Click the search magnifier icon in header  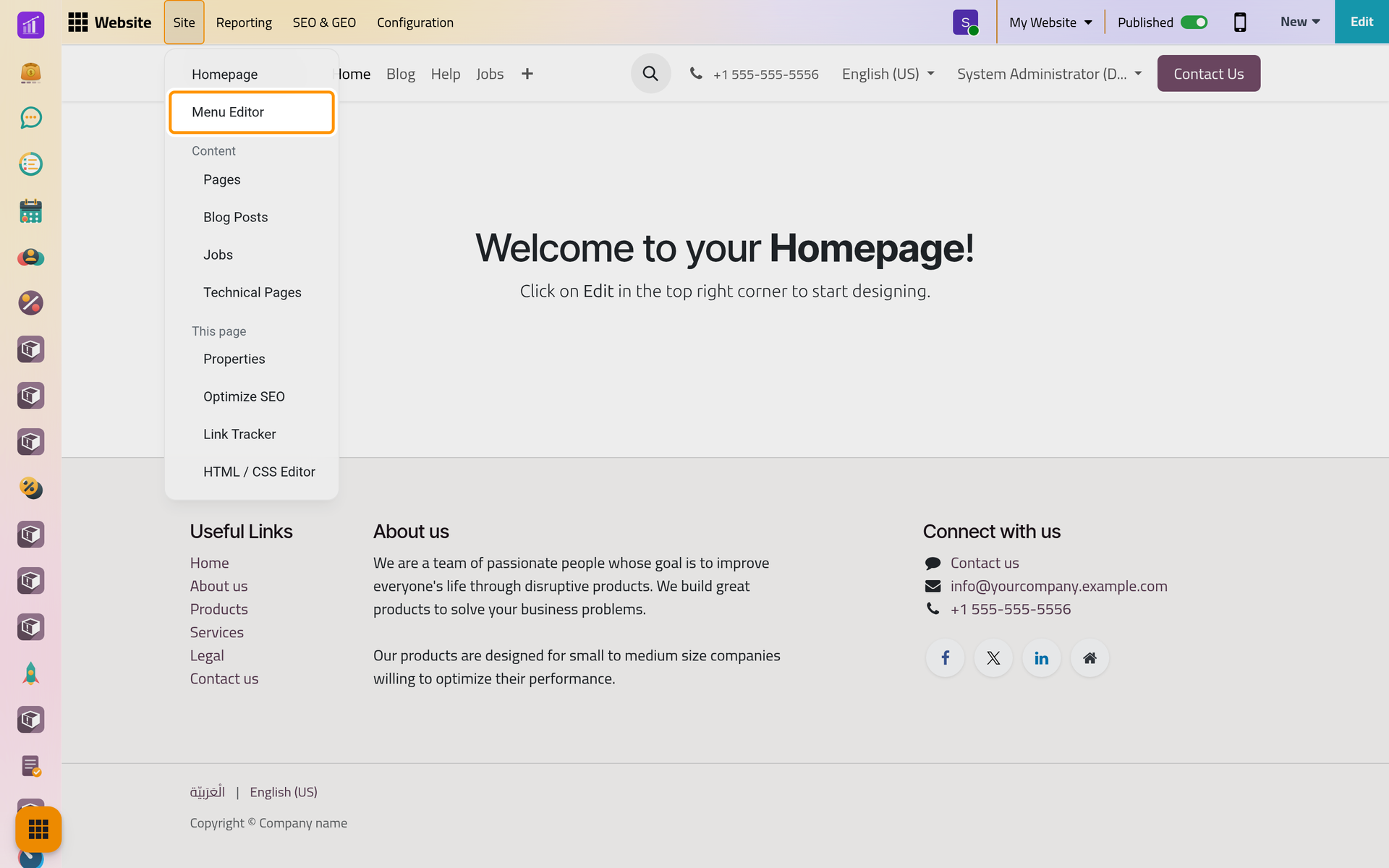[650, 74]
